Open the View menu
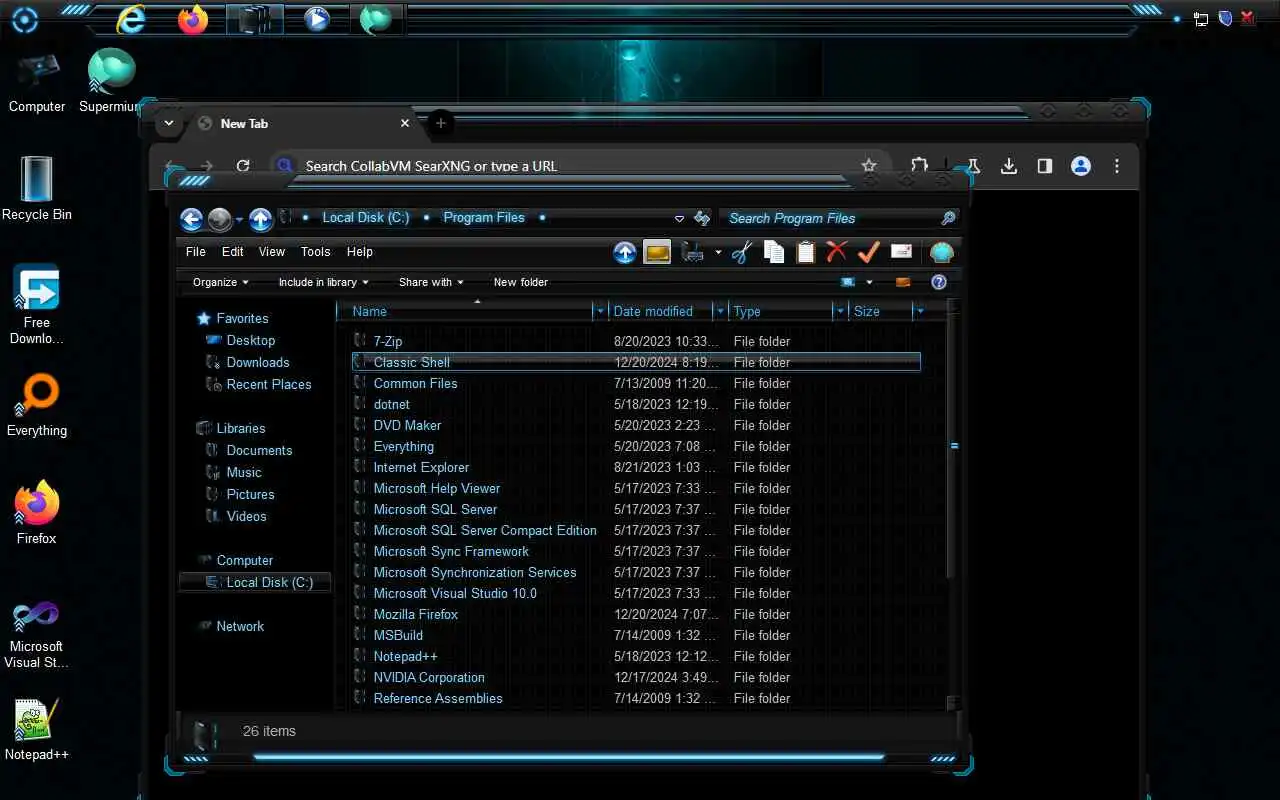This screenshot has height=800, width=1280. [272, 252]
